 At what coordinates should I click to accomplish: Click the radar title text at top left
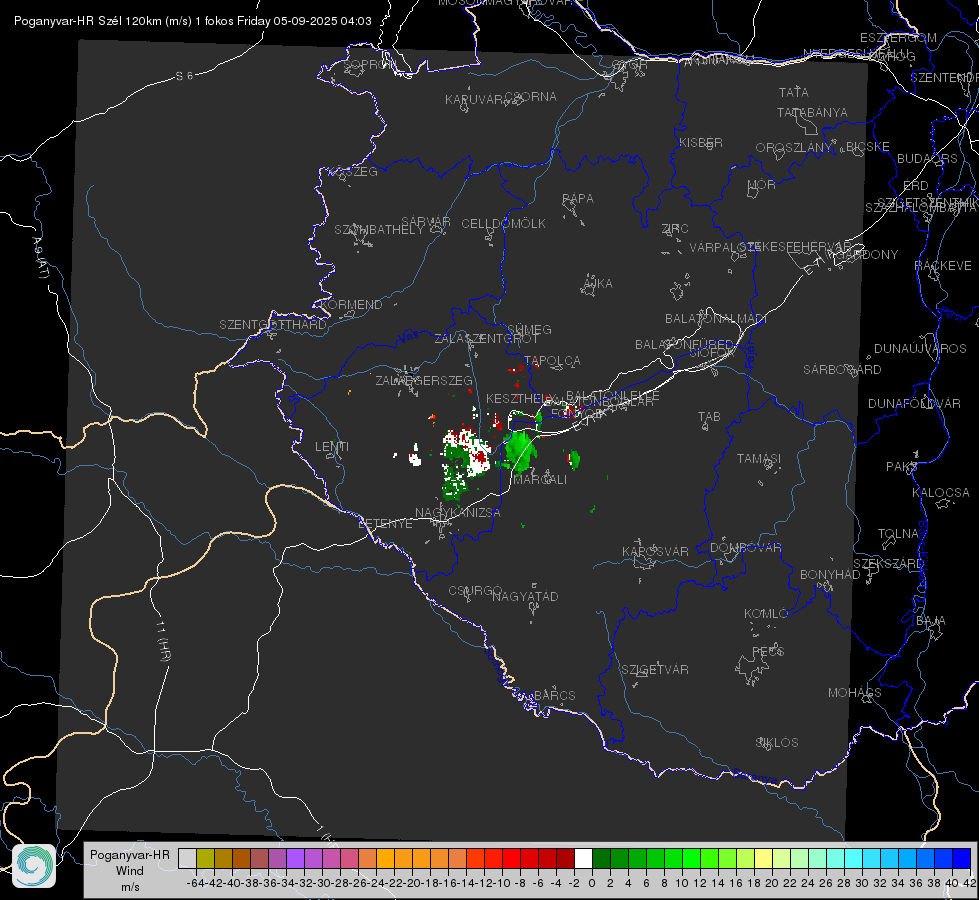[x=192, y=21]
